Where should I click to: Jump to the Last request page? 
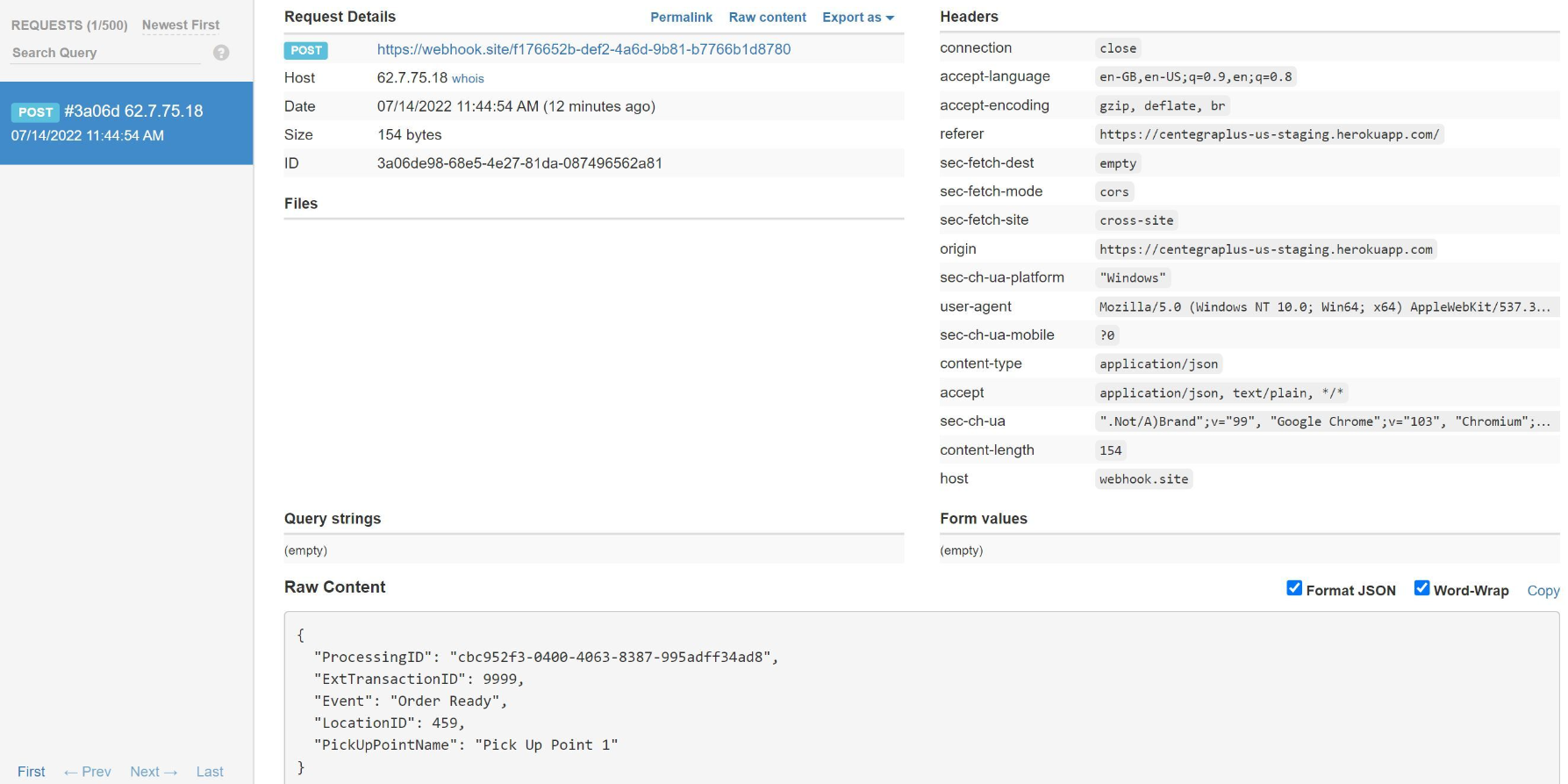pyautogui.click(x=210, y=772)
